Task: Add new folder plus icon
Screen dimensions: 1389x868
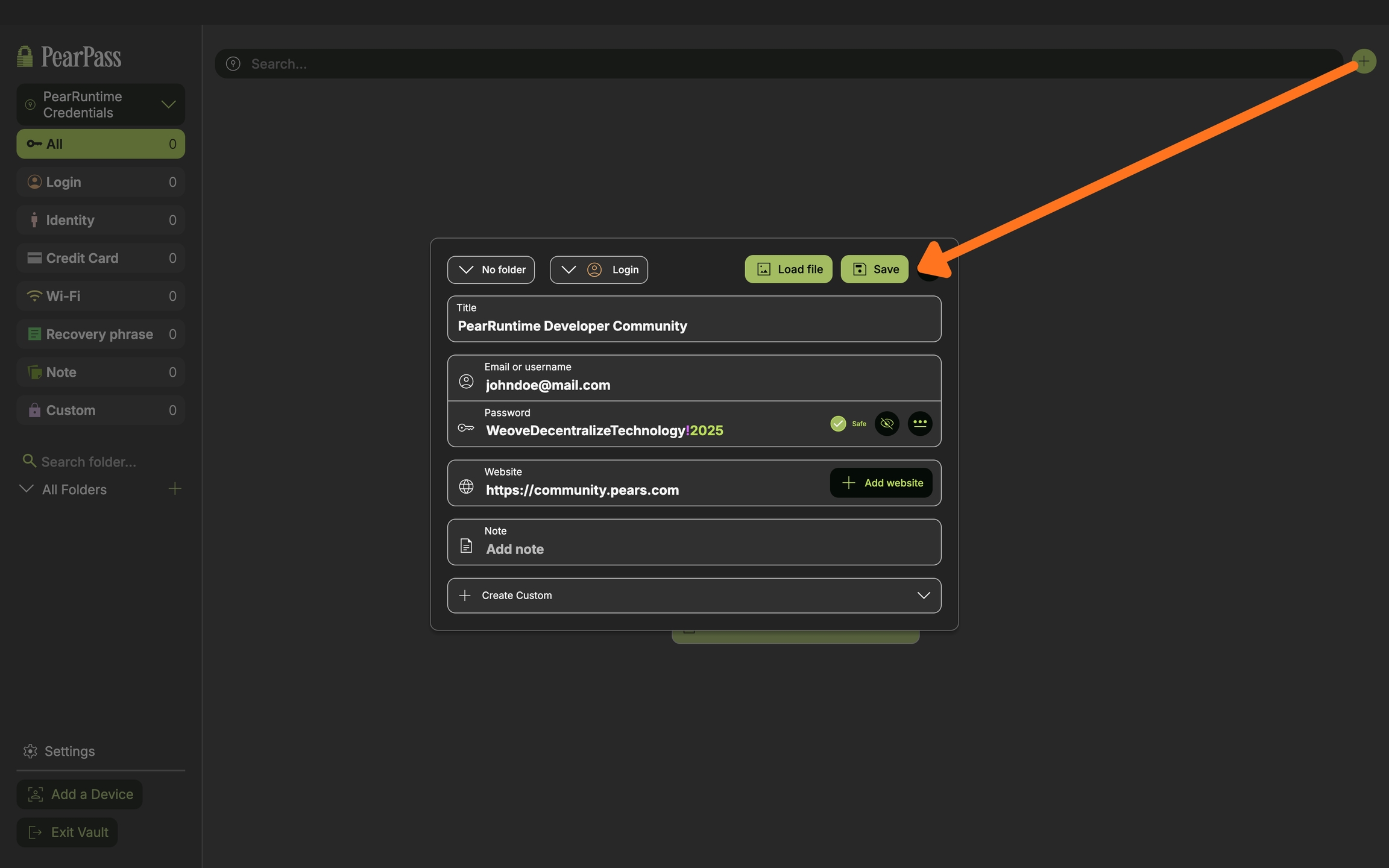Action: 175,489
